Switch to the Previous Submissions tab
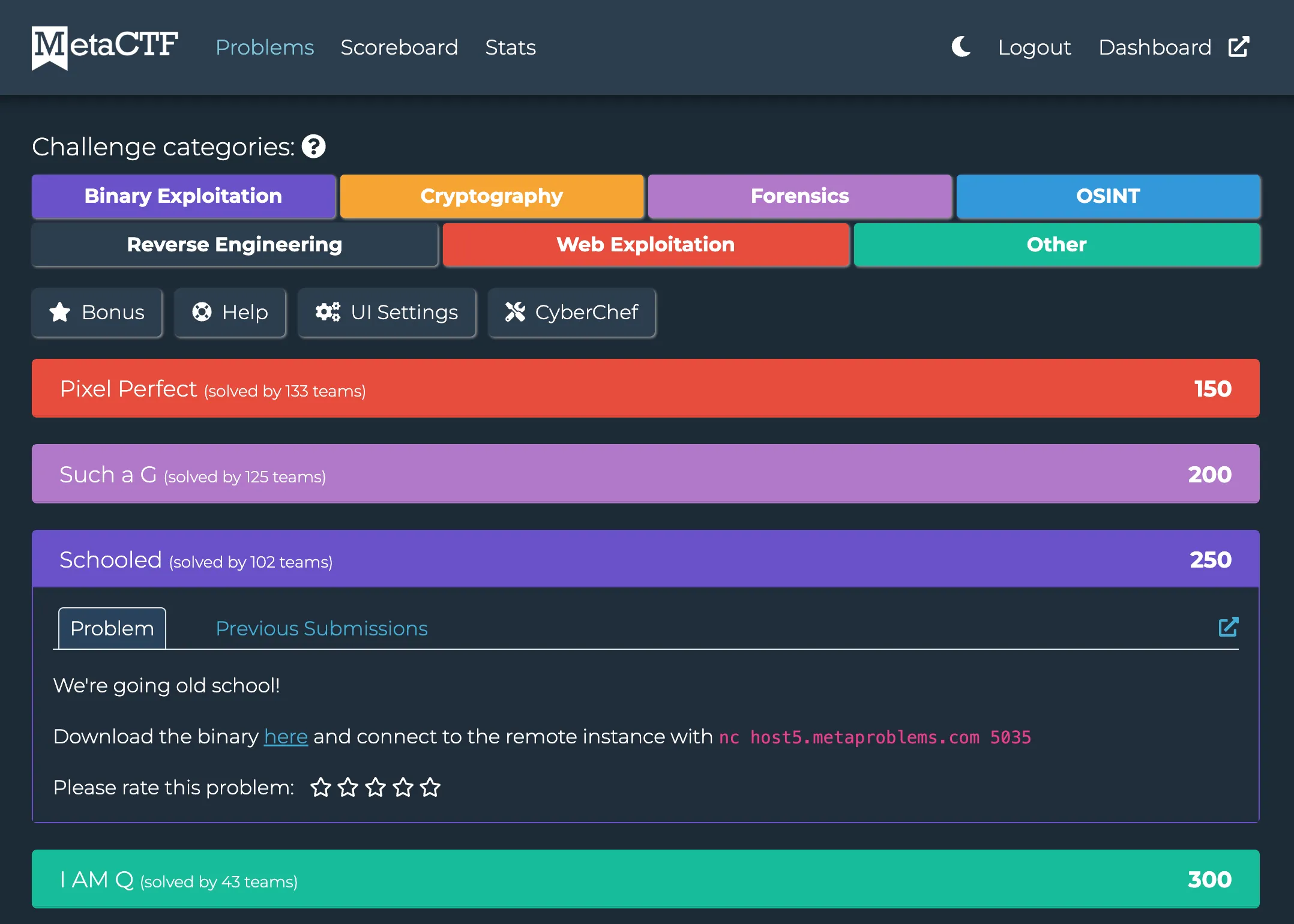The image size is (1294, 924). point(321,628)
